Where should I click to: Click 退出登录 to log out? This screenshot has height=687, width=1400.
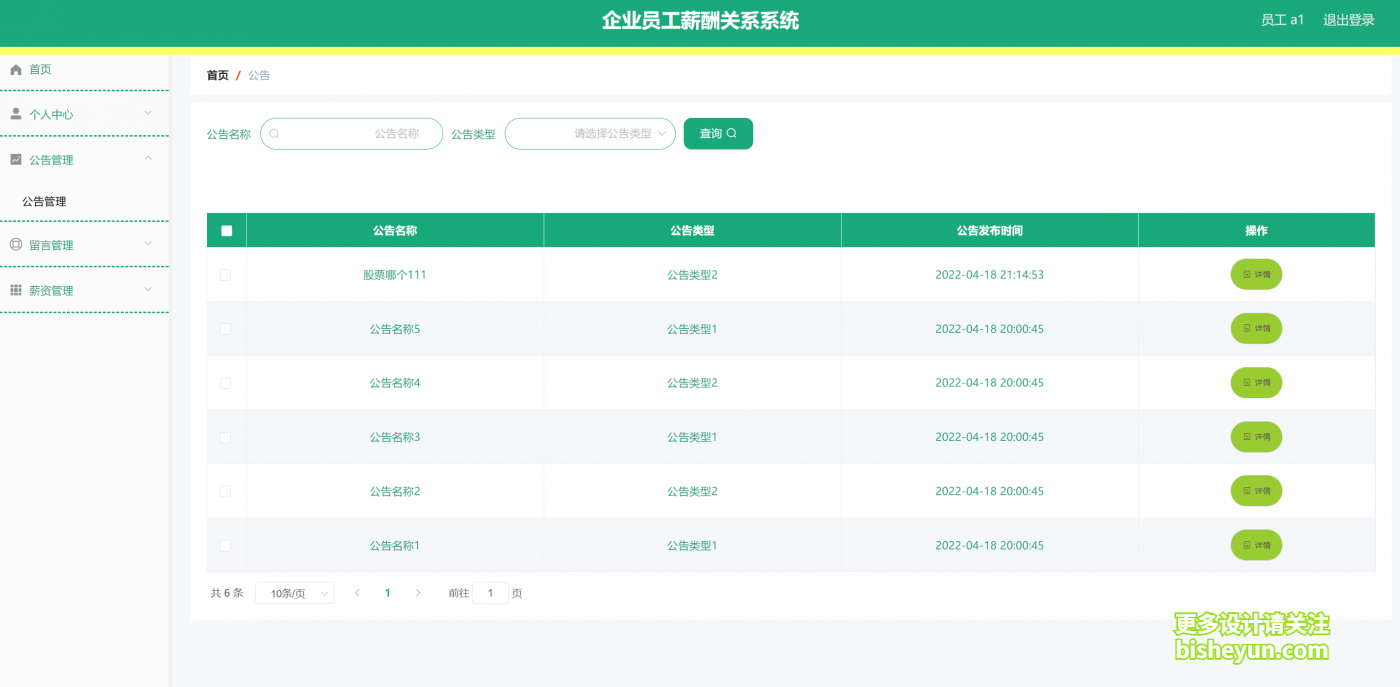[x=1348, y=20]
